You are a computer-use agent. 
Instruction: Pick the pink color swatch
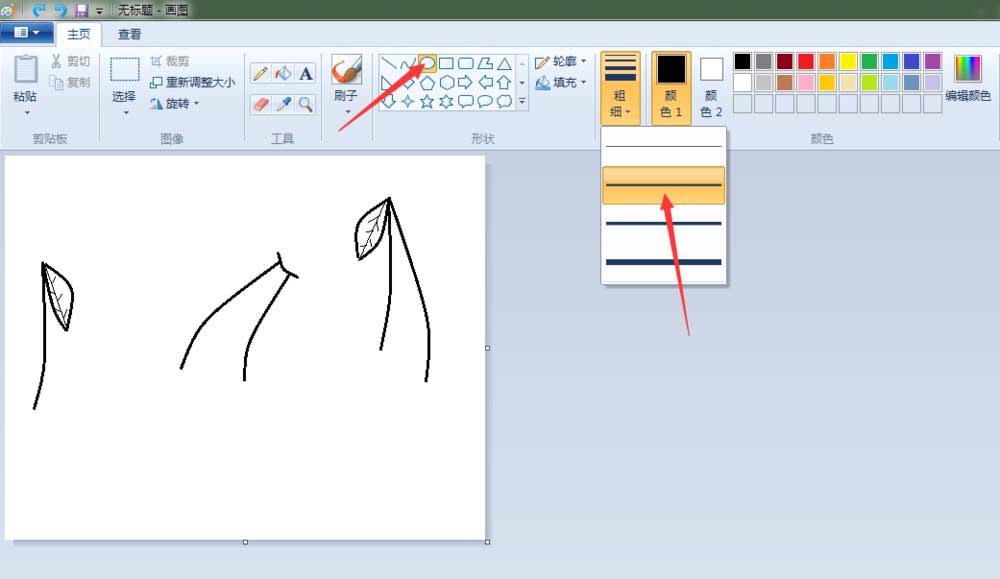pos(805,82)
